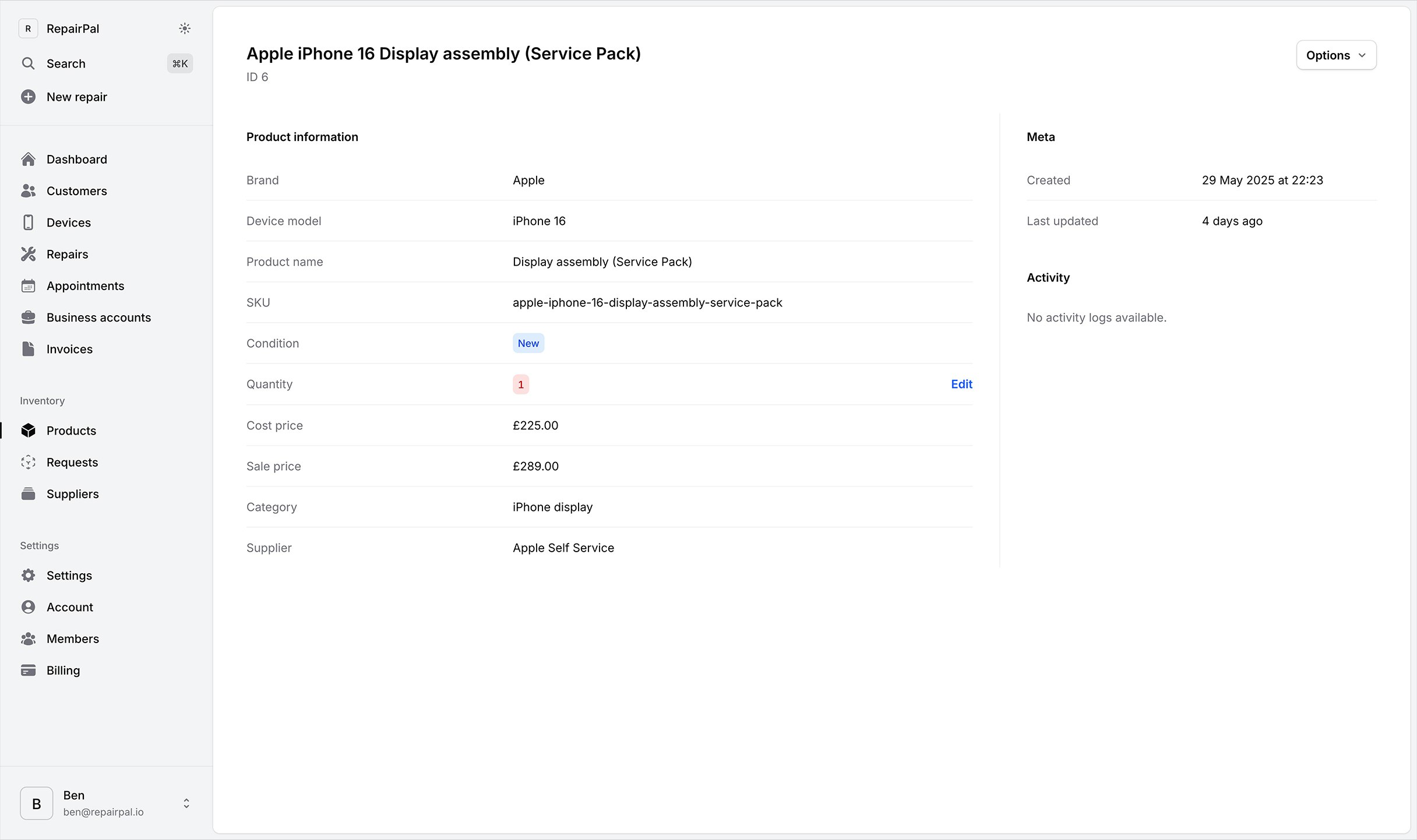The image size is (1417, 840).
Task: Click the Business accounts briefcase icon
Action: tap(28, 317)
